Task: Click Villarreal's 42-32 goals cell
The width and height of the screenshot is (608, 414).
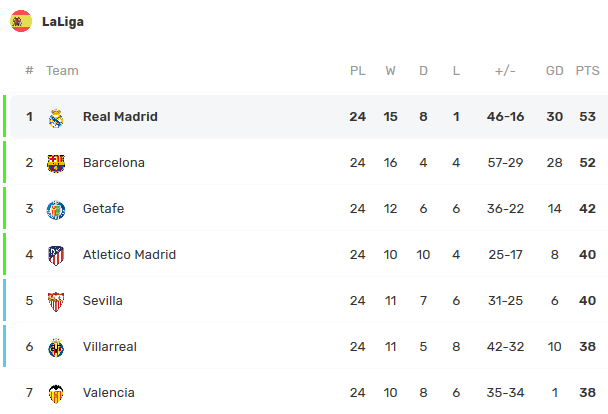Action: point(505,347)
